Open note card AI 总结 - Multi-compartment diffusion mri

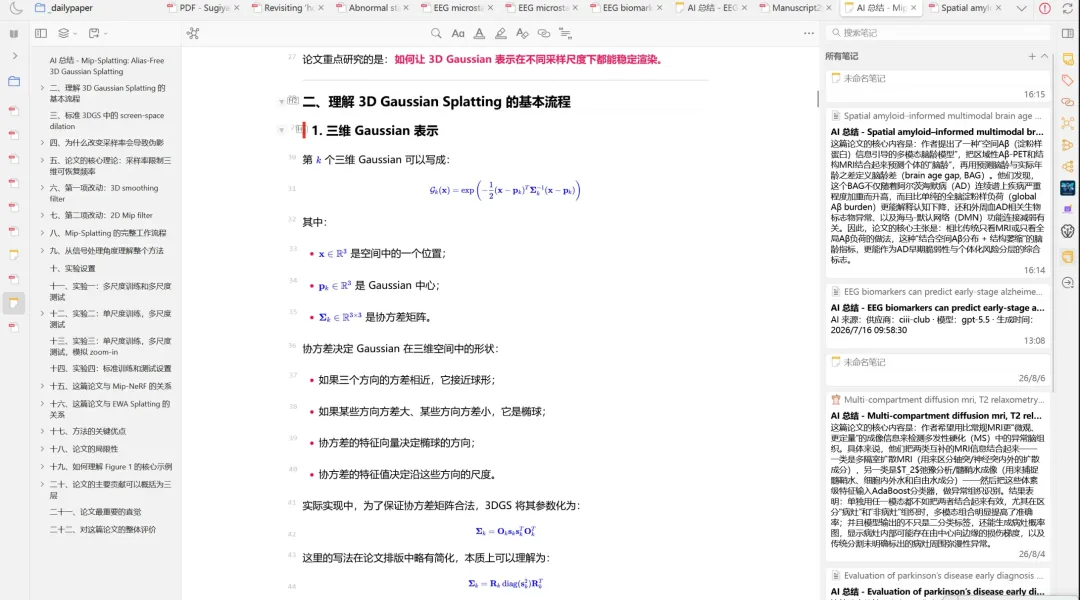(x=937, y=477)
